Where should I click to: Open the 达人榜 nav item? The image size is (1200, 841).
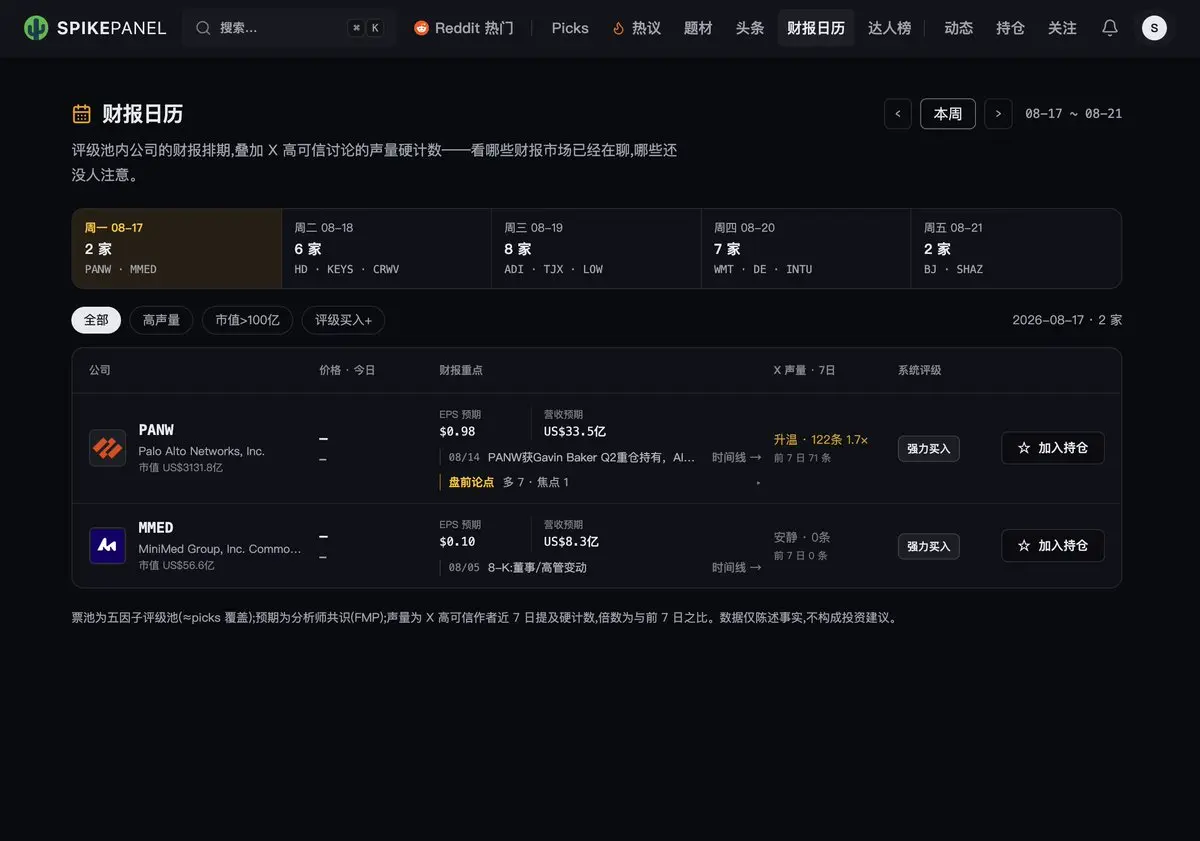889,28
